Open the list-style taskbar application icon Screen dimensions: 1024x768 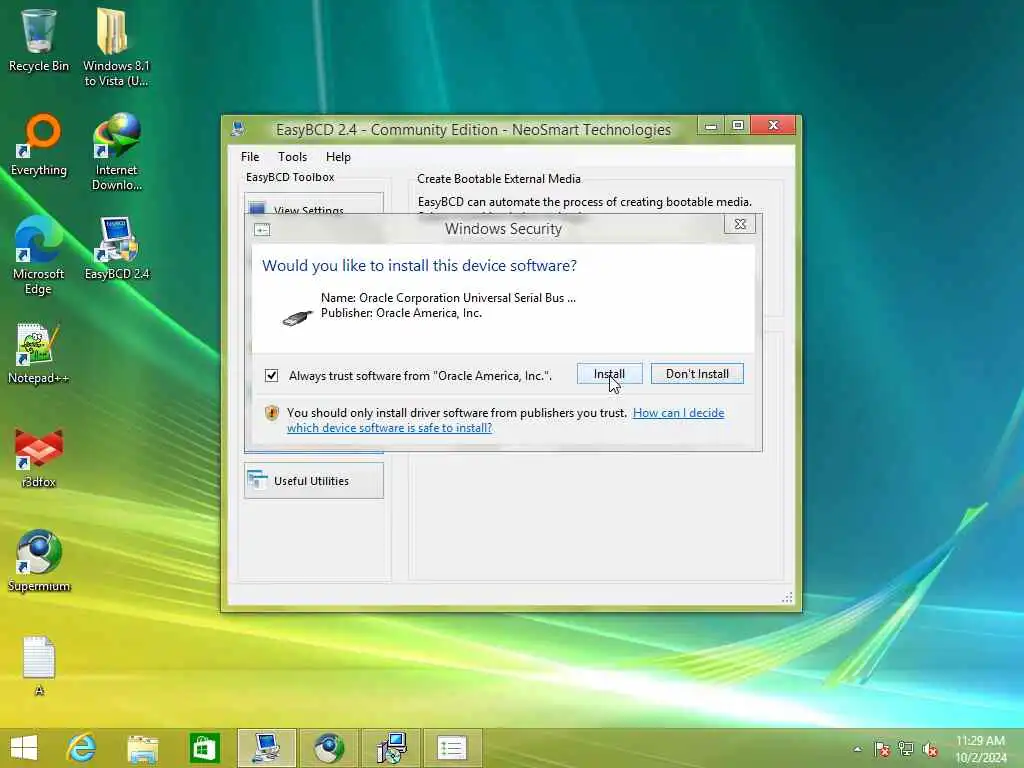pyautogui.click(x=452, y=748)
